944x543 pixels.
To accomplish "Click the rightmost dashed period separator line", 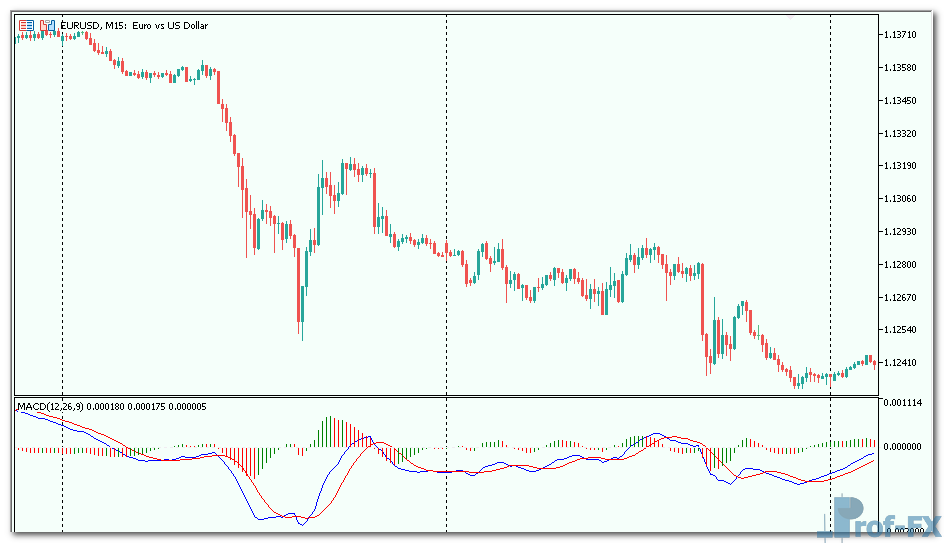I will point(831,200).
